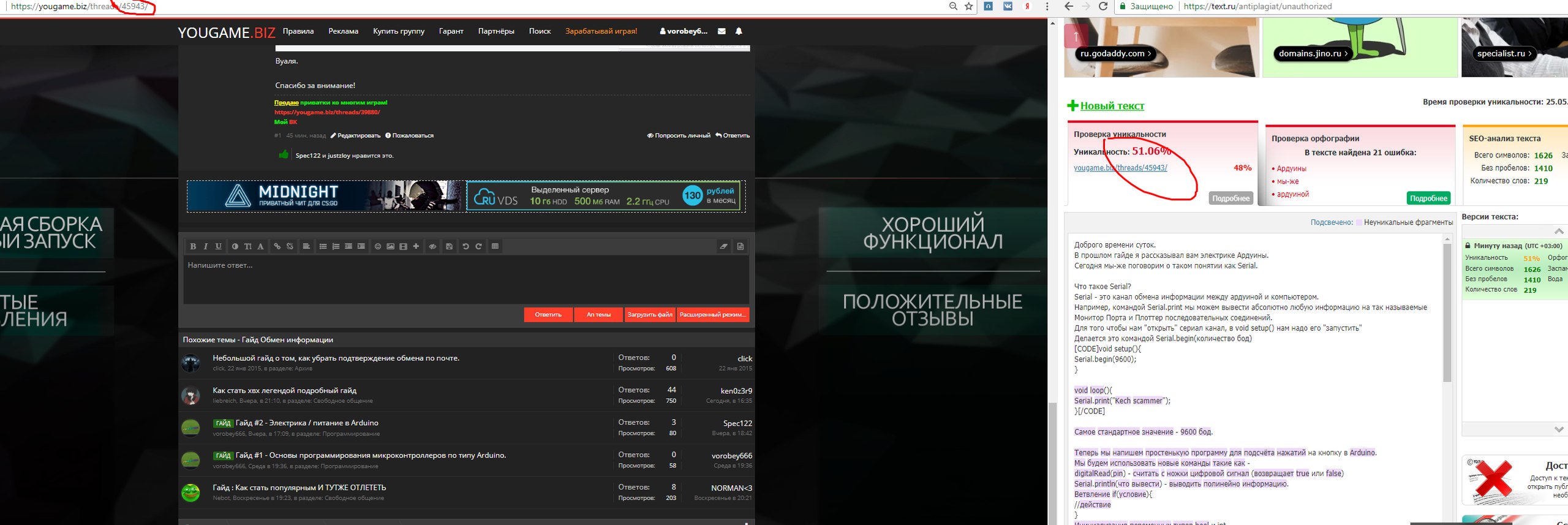Expand text versions list downward chevron
The width and height of the screenshot is (1568, 525).
(1559, 429)
